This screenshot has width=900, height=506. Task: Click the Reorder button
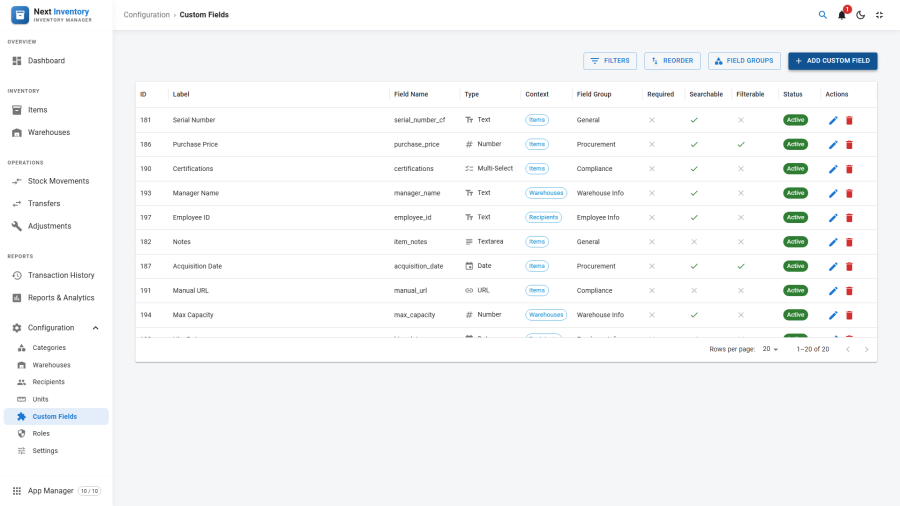point(672,61)
